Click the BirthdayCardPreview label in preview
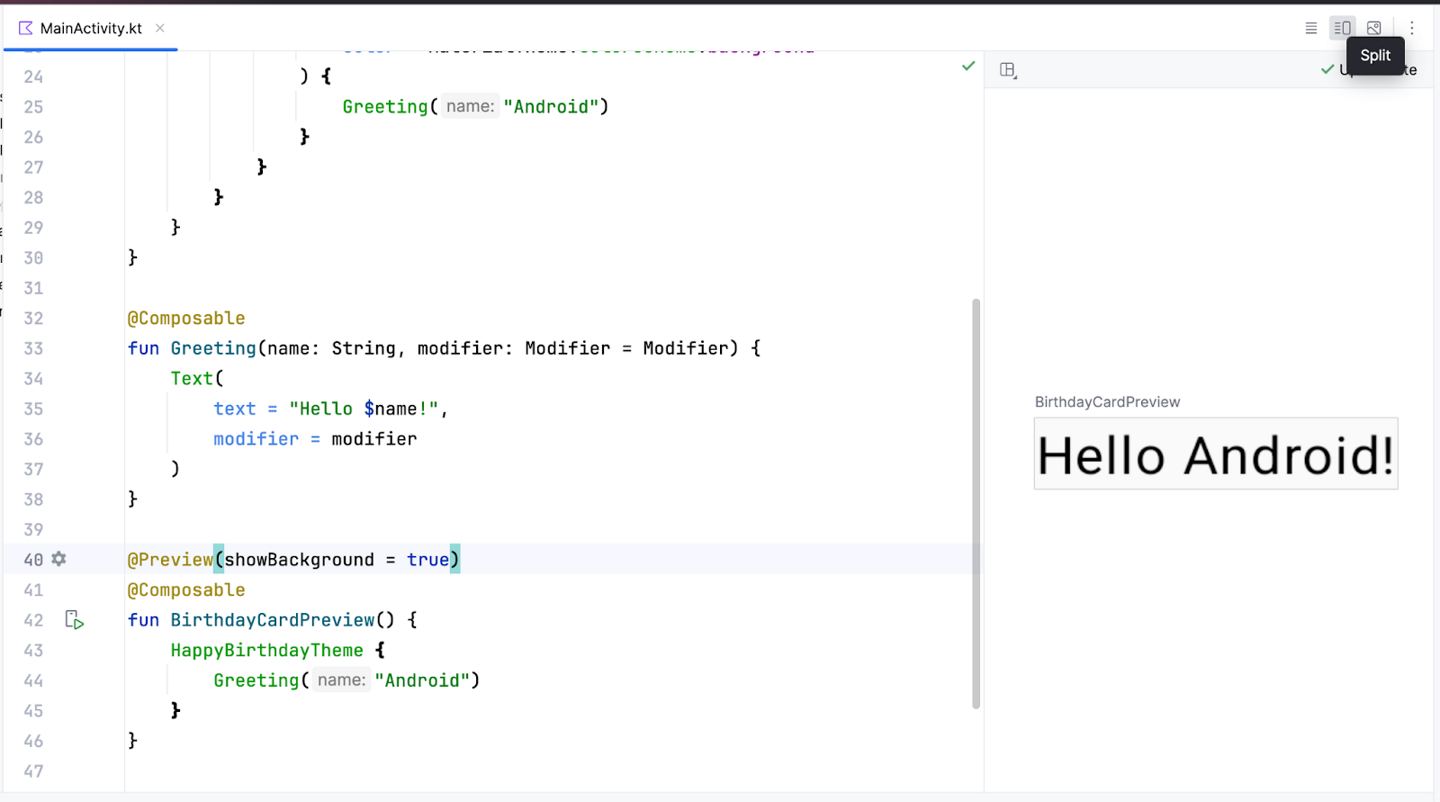The image size is (1440, 802). (1107, 402)
